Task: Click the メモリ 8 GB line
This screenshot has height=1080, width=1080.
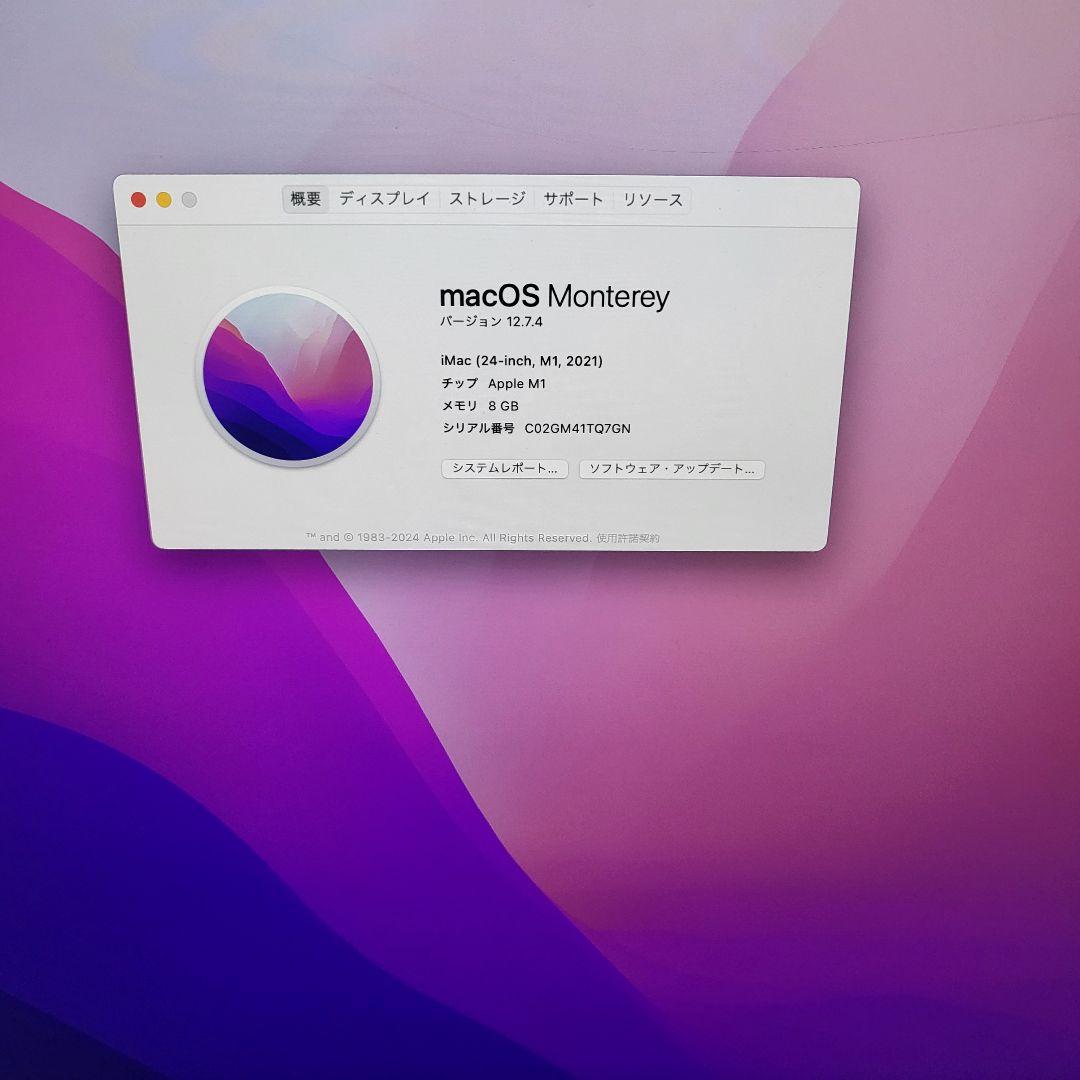Action: [x=480, y=406]
